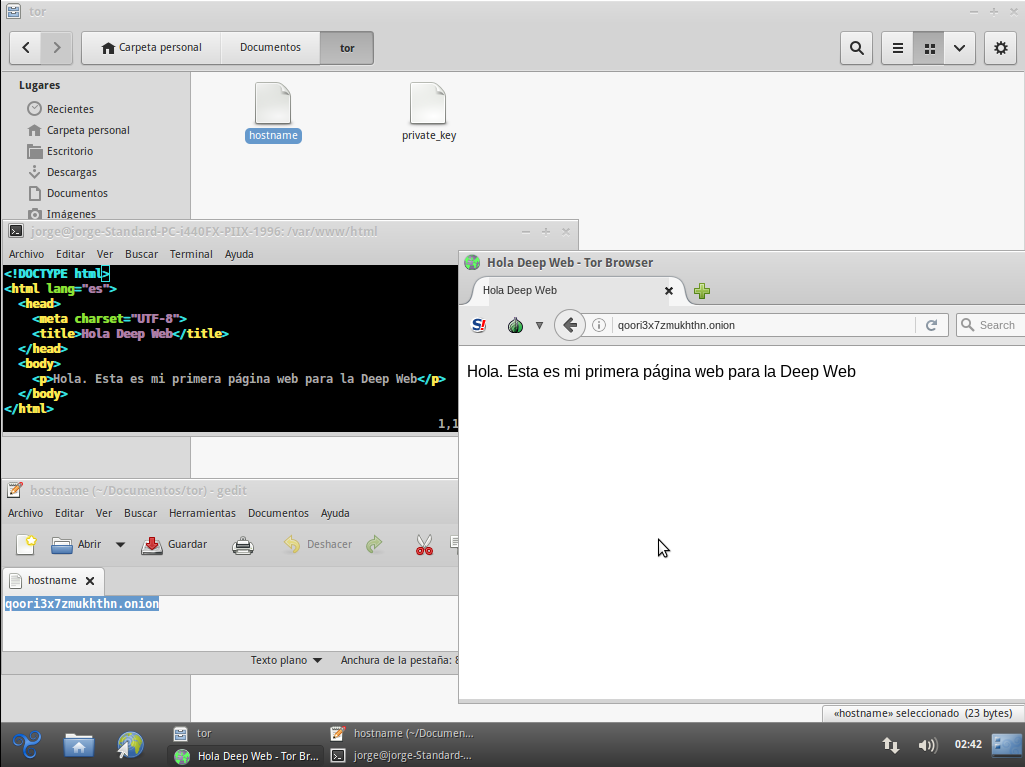Open the Texto plano language dropdown
The image size is (1025, 767).
tap(286, 660)
